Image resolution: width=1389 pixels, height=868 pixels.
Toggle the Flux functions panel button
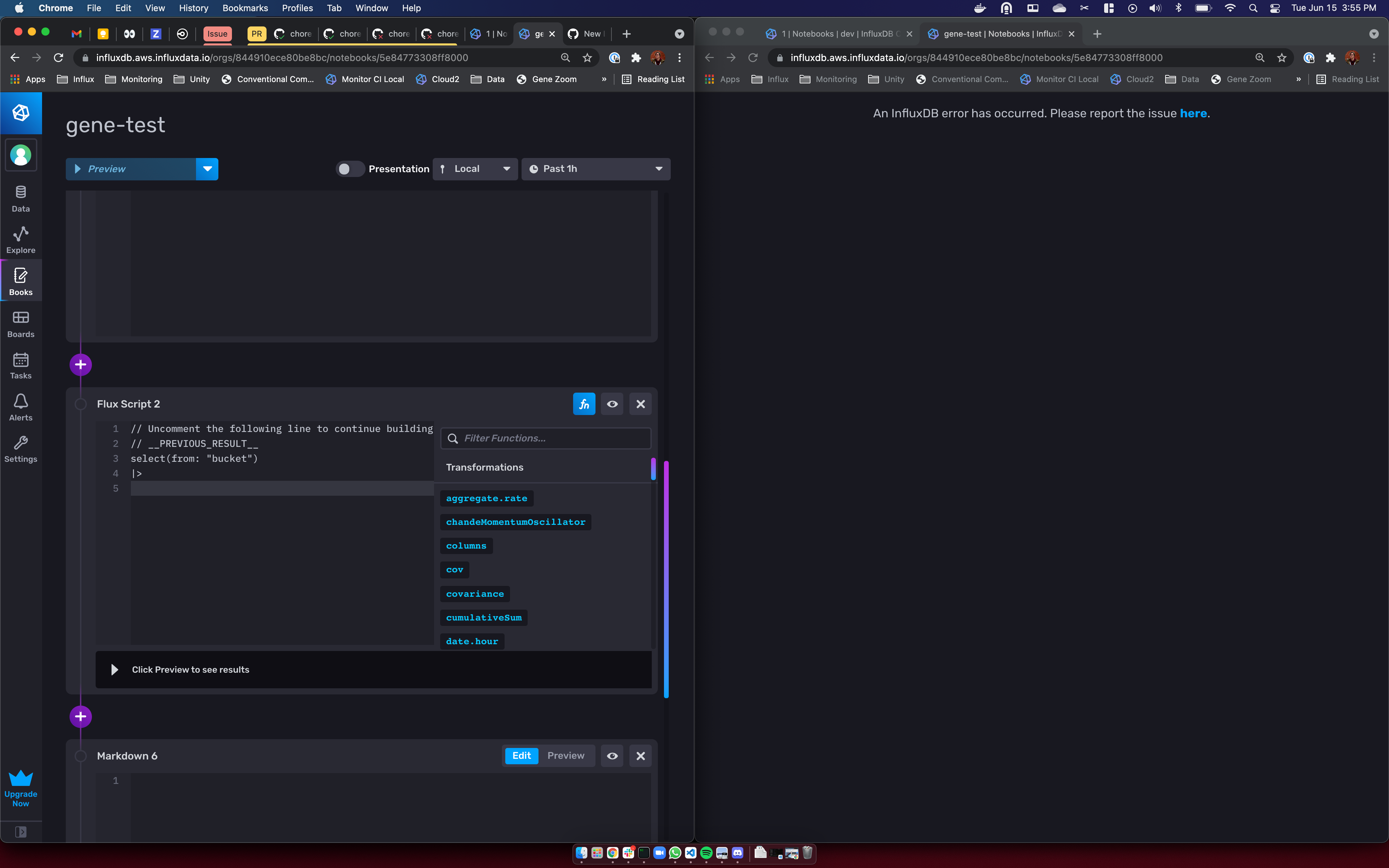click(x=584, y=404)
